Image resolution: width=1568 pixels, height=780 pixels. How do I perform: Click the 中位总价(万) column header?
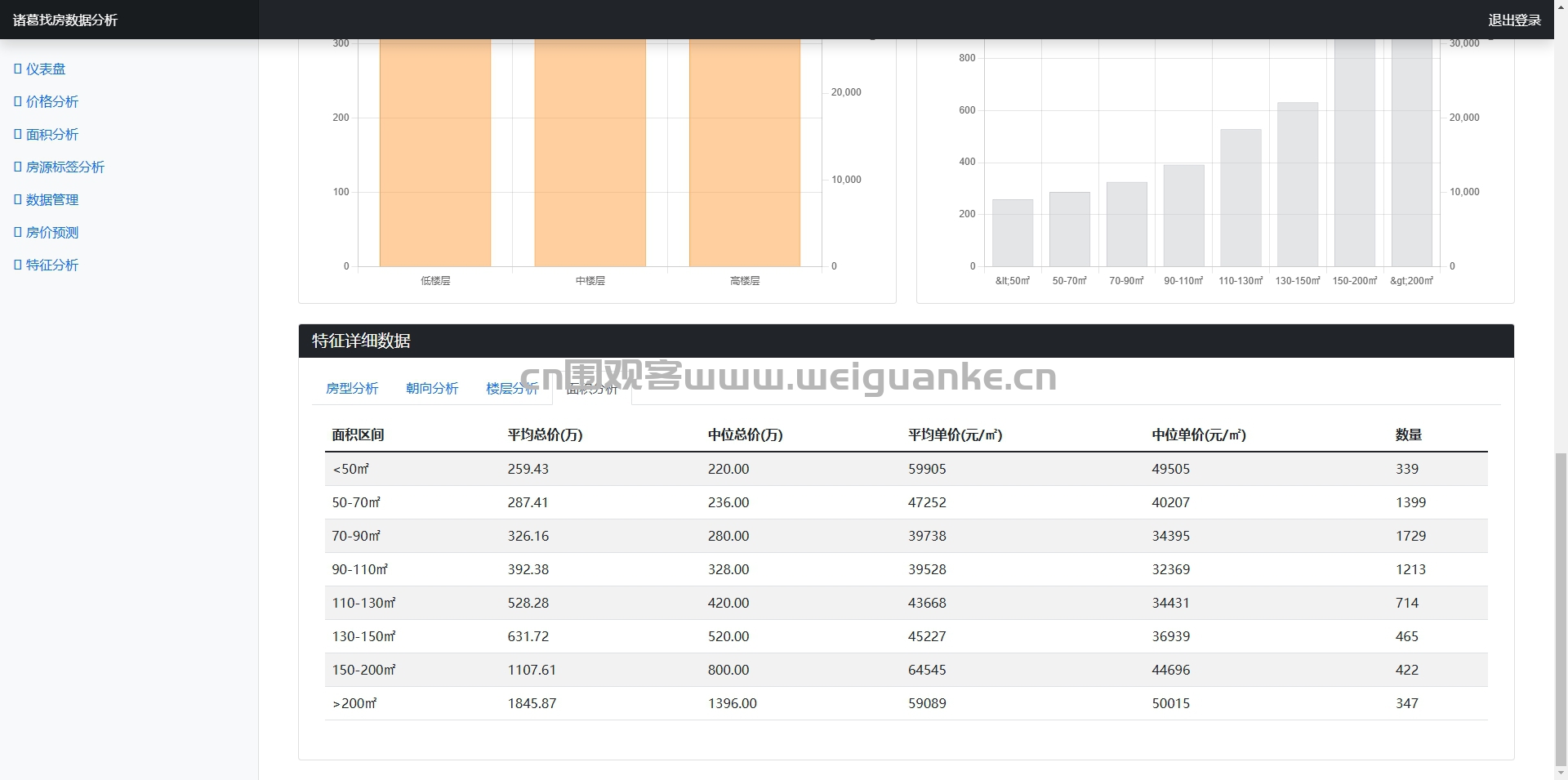pos(746,435)
